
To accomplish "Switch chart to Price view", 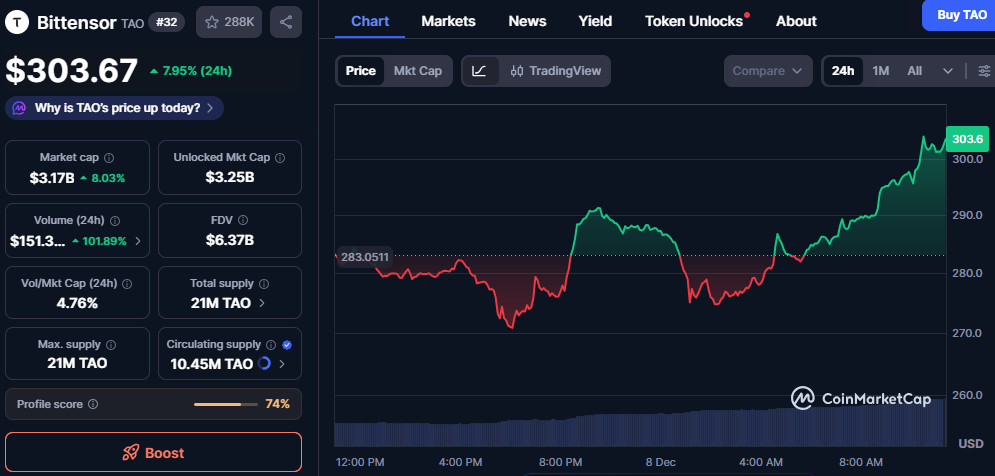I will coord(361,71).
